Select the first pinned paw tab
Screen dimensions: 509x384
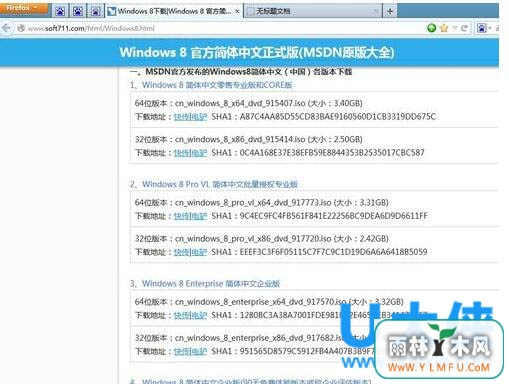[60, 12]
